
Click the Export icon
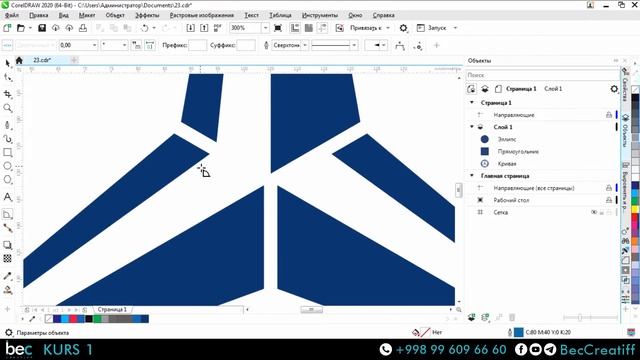[204, 28]
